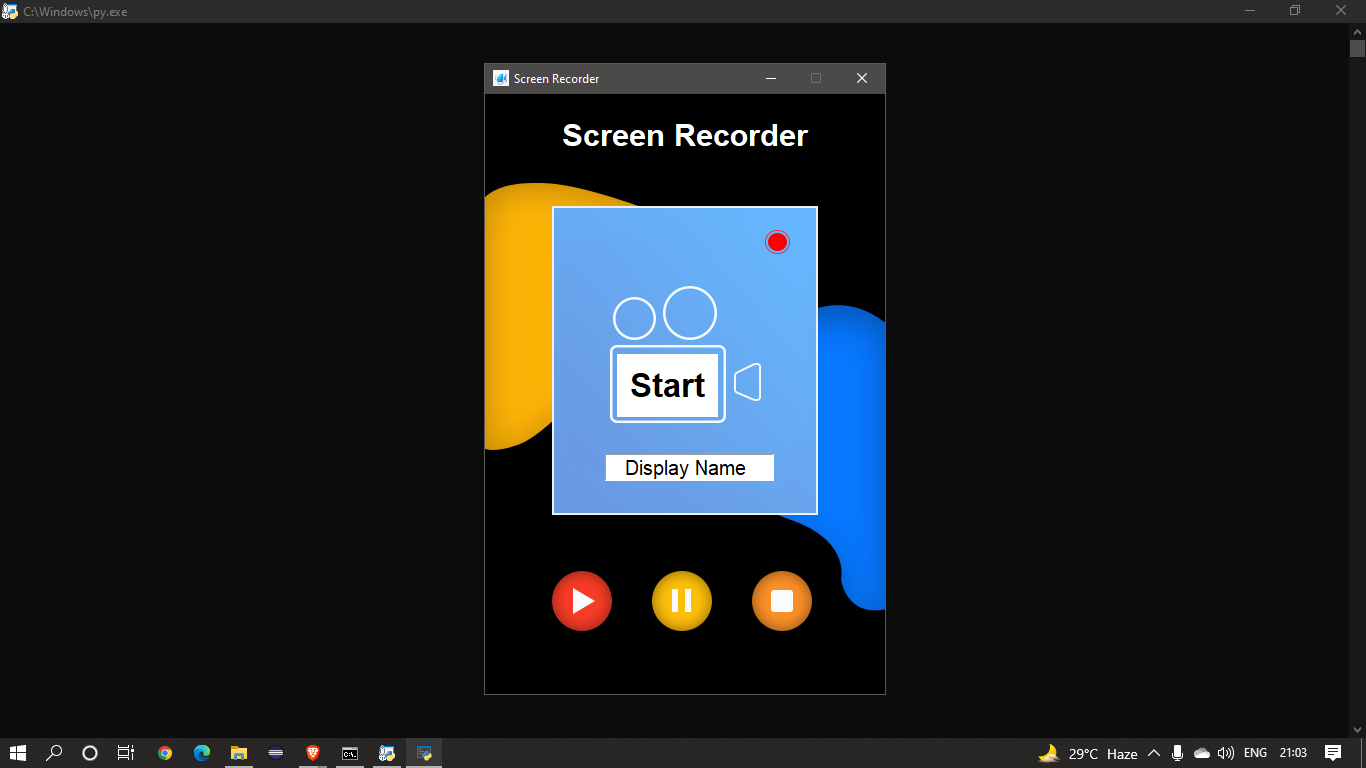
Task: Open the clock showing 21:03
Action: point(1293,753)
